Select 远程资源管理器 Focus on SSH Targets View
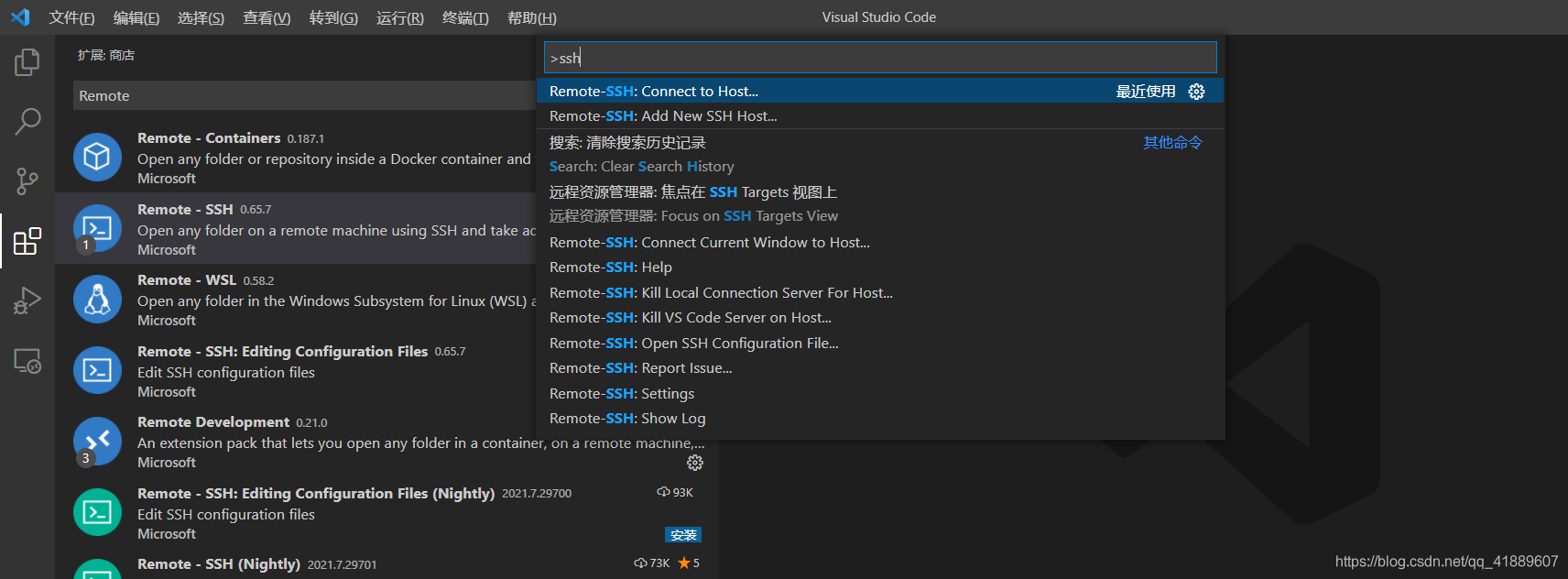 (x=880, y=203)
